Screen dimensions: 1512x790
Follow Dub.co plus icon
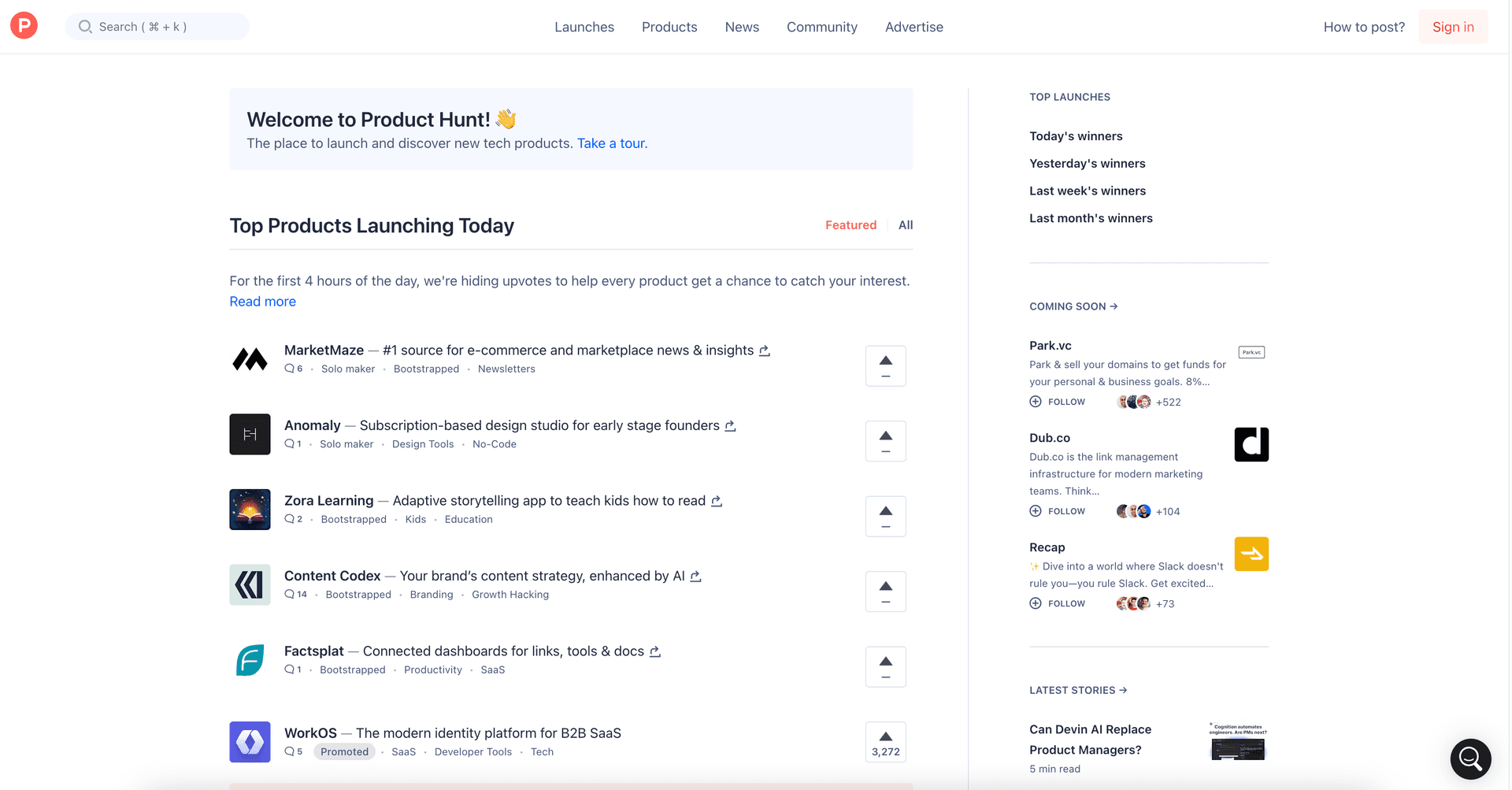pyautogui.click(x=1036, y=511)
